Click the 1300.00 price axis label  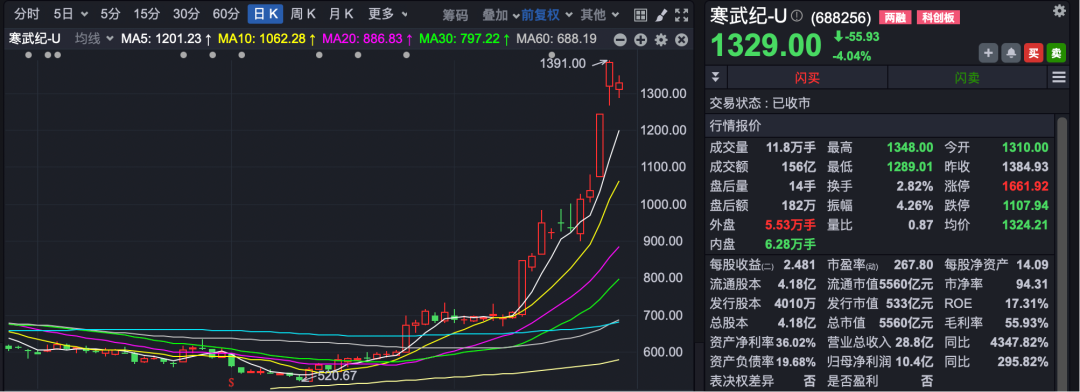point(663,93)
